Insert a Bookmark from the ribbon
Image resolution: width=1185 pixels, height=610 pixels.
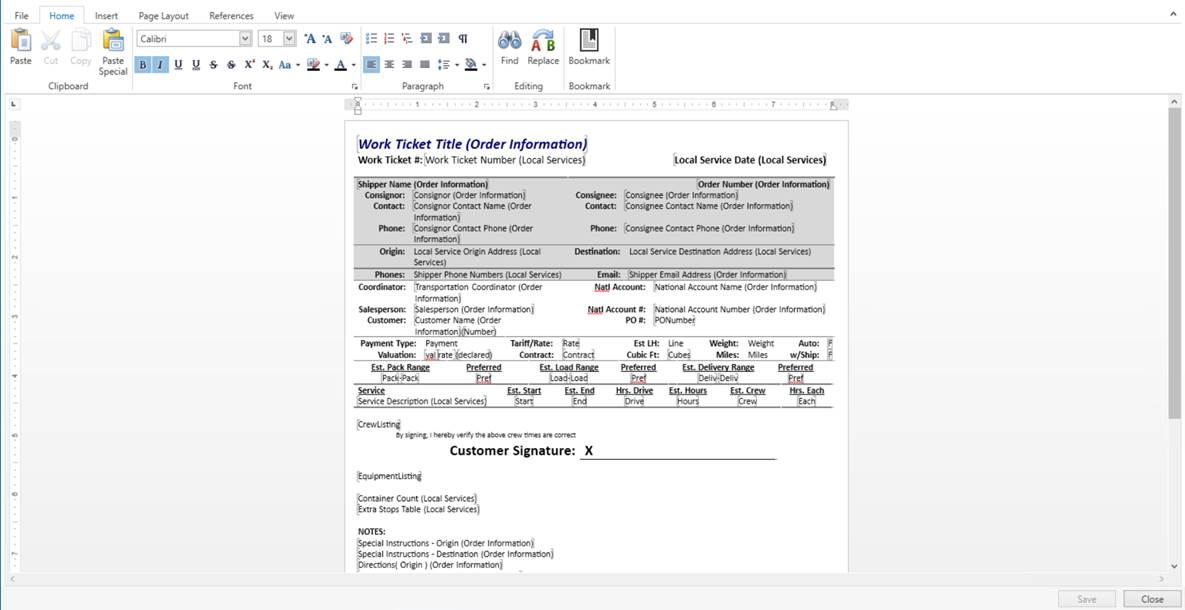(589, 46)
